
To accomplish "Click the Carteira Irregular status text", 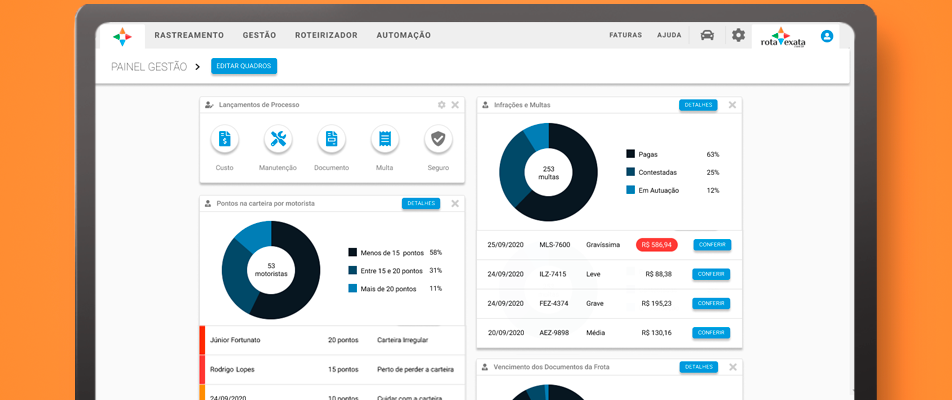I will [402, 340].
